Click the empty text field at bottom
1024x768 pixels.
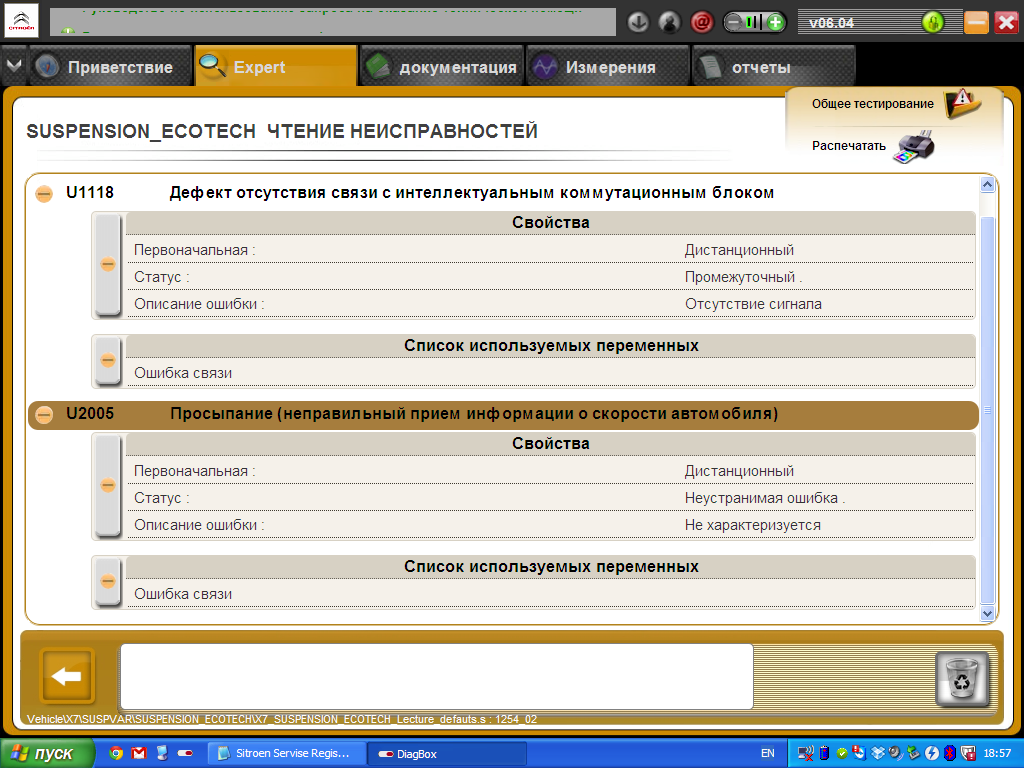436,676
